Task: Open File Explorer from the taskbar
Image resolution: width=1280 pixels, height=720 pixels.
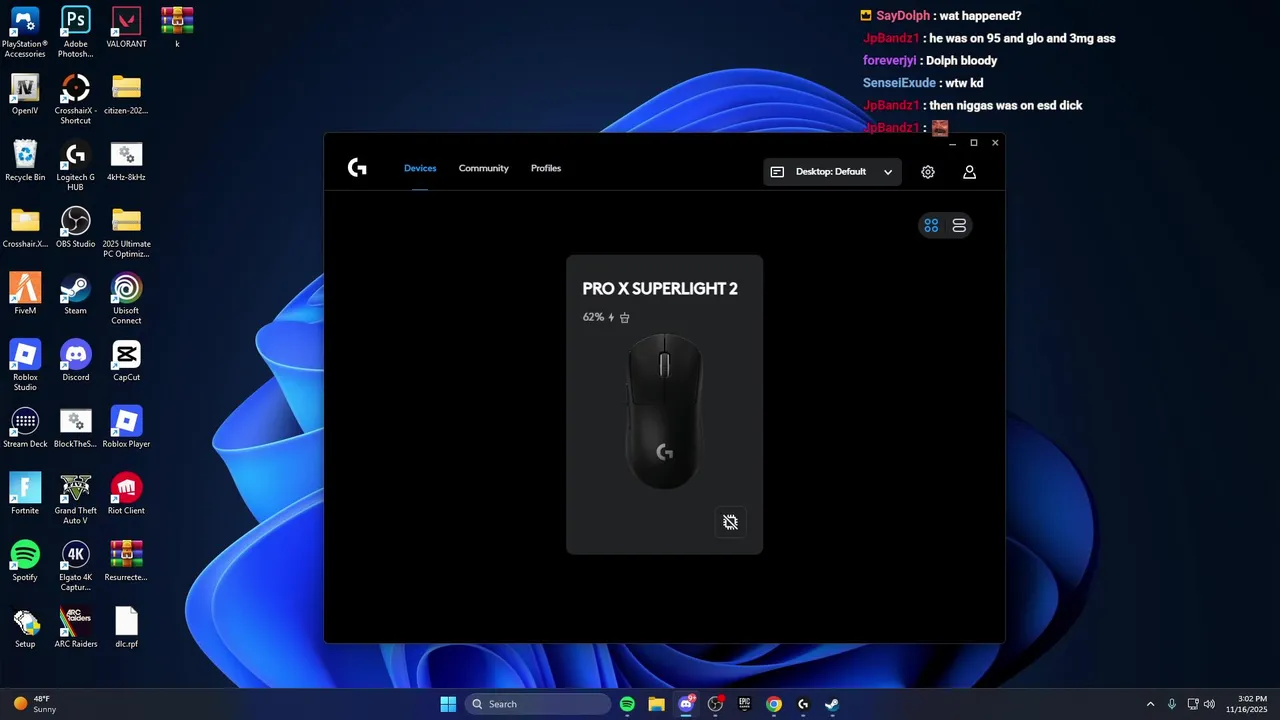Action: coord(656,704)
